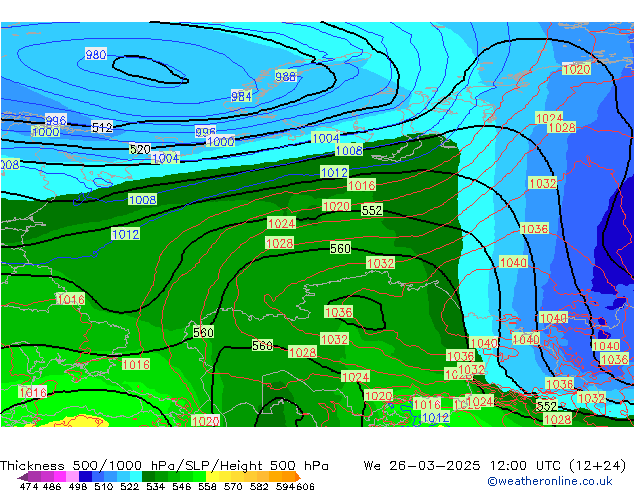Click the map title 'Thickness 500/1000 hPa/SLP/Height 500 hPa'
Image resolution: width=634 pixels, height=490 pixels.
(x=164, y=465)
